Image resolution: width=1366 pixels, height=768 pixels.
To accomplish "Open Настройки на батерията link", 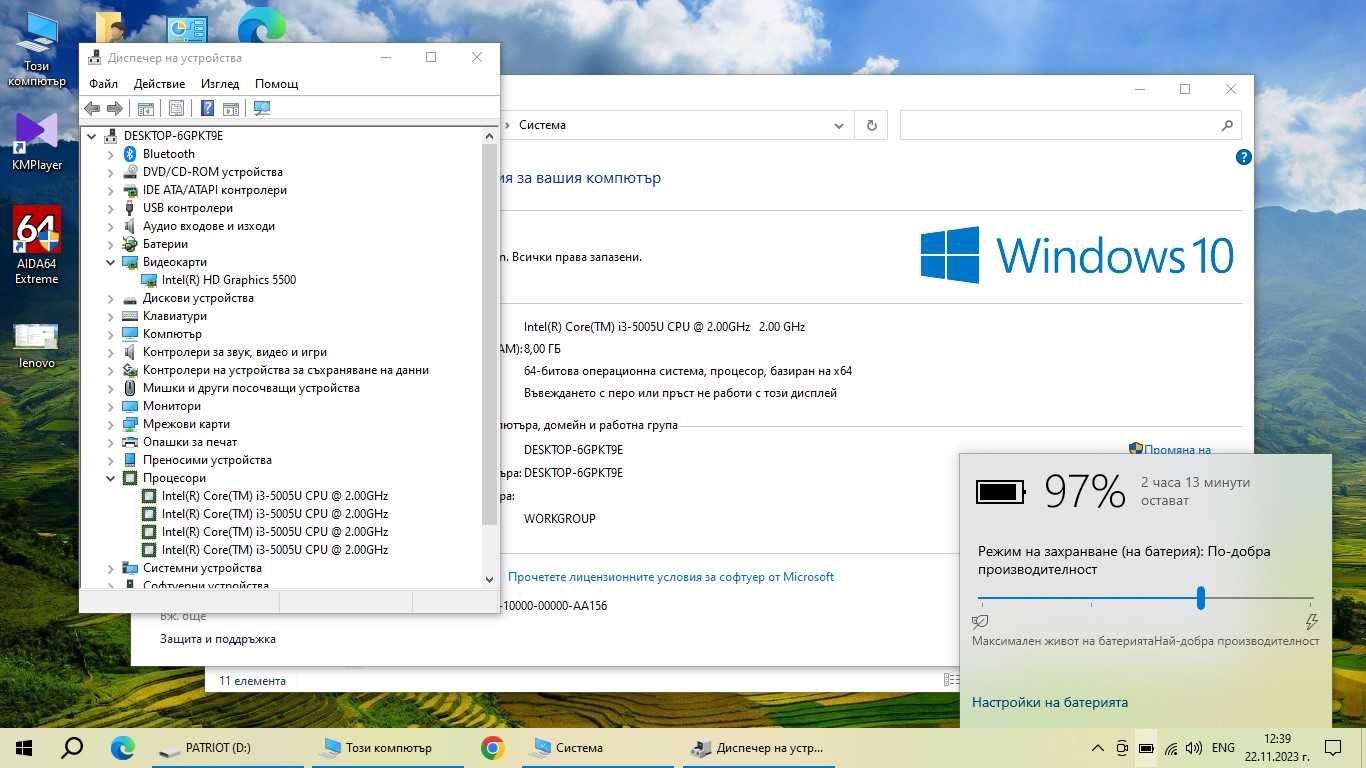I will (x=1050, y=702).
